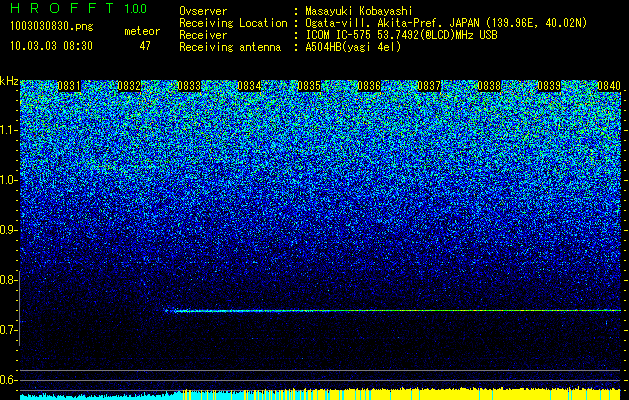This screenshot has width=629, height=400.
Task: Click the 0.9 kHz axis label
Action: point(7,230)
